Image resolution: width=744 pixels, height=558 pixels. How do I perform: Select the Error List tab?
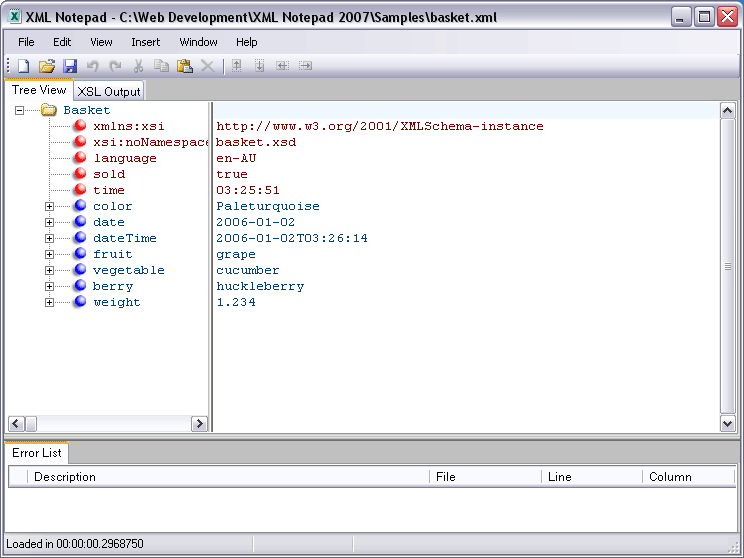[x=37, y=453]
